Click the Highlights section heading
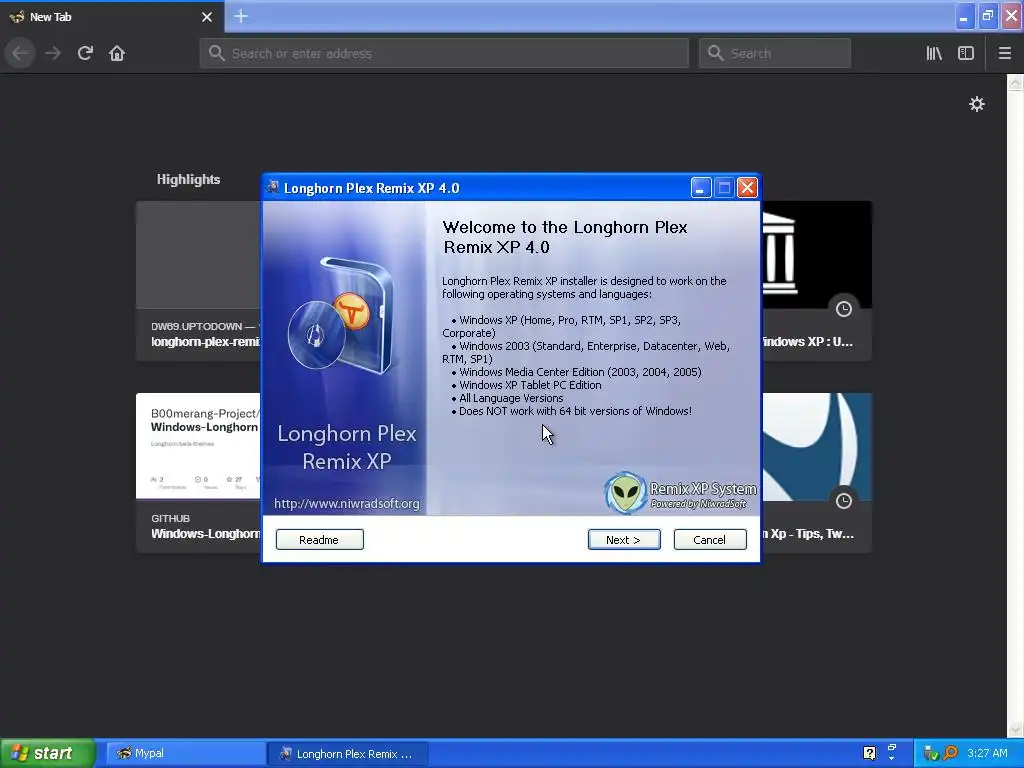Viewport: 1024px width, 768px height. tap(188, 179)
